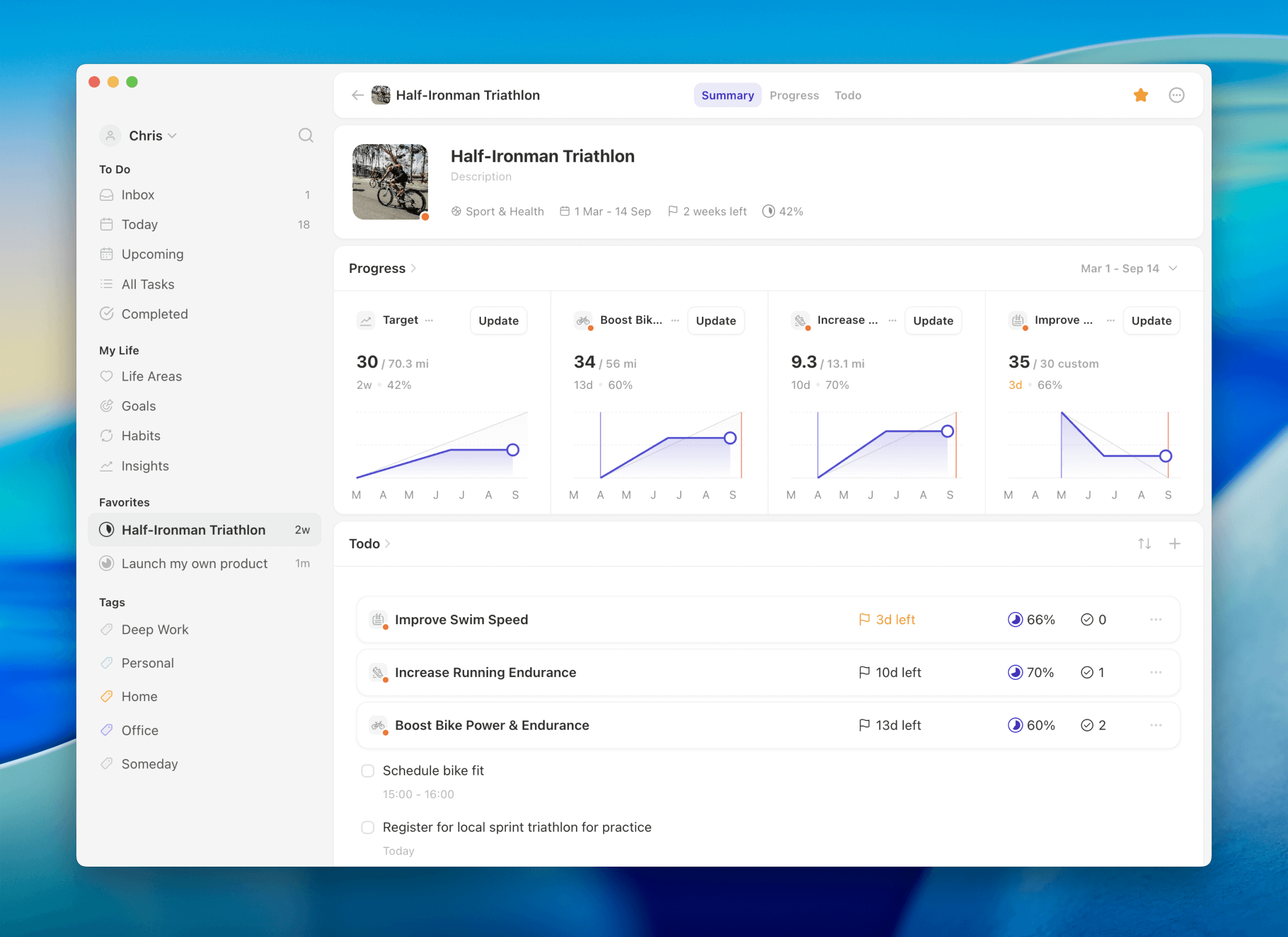Check the Schedule bike fit checkbox
The width and height of the screenshot is (1288, 937).
coord(368,771)
